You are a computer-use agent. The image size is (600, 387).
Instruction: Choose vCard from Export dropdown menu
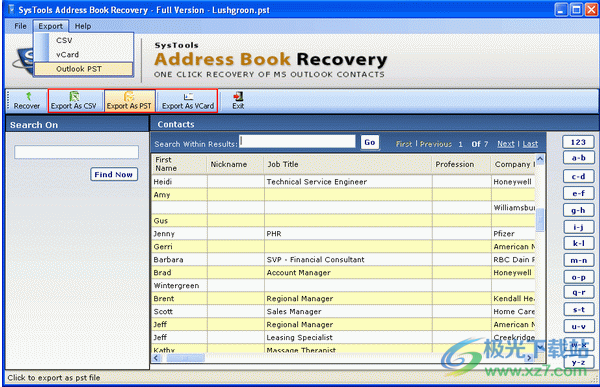tap(83, 54)
